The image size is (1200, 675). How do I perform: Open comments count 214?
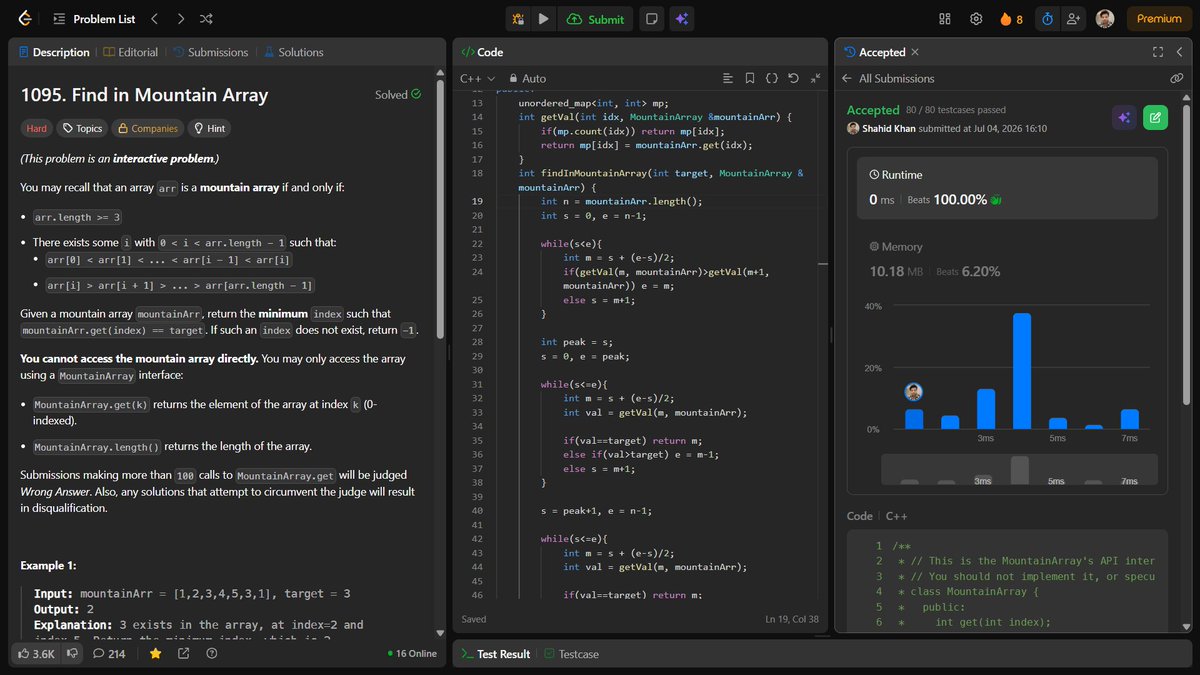[x=109, y=653]
